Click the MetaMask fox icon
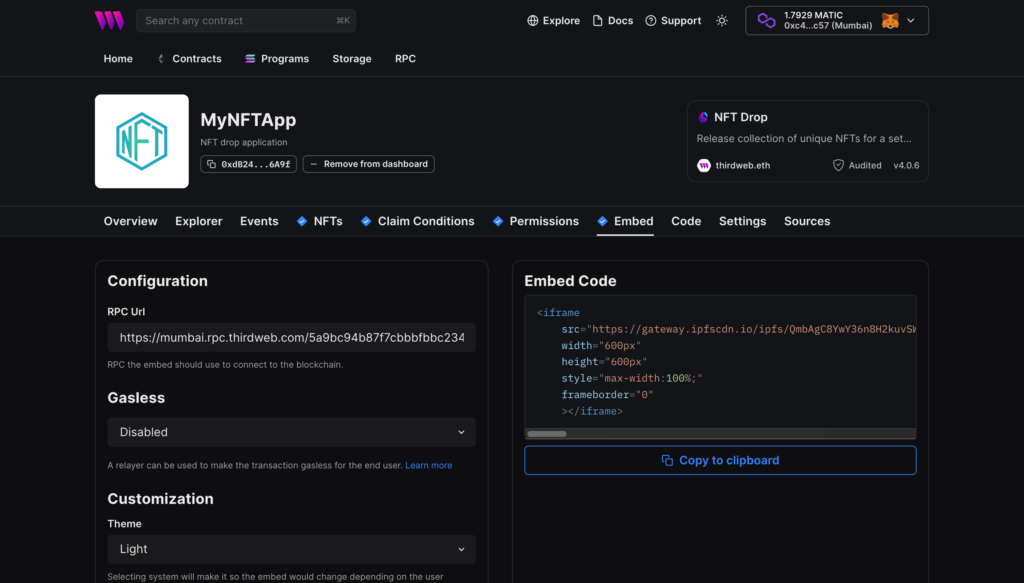Screen dimensions: 1024x583 click(890, 21)
